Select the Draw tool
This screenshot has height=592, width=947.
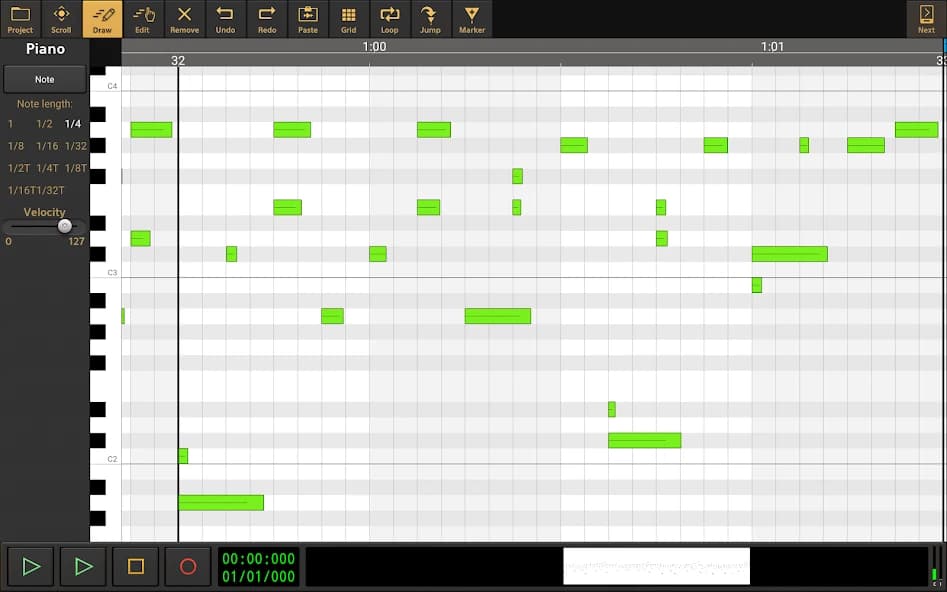coord(102,18)
